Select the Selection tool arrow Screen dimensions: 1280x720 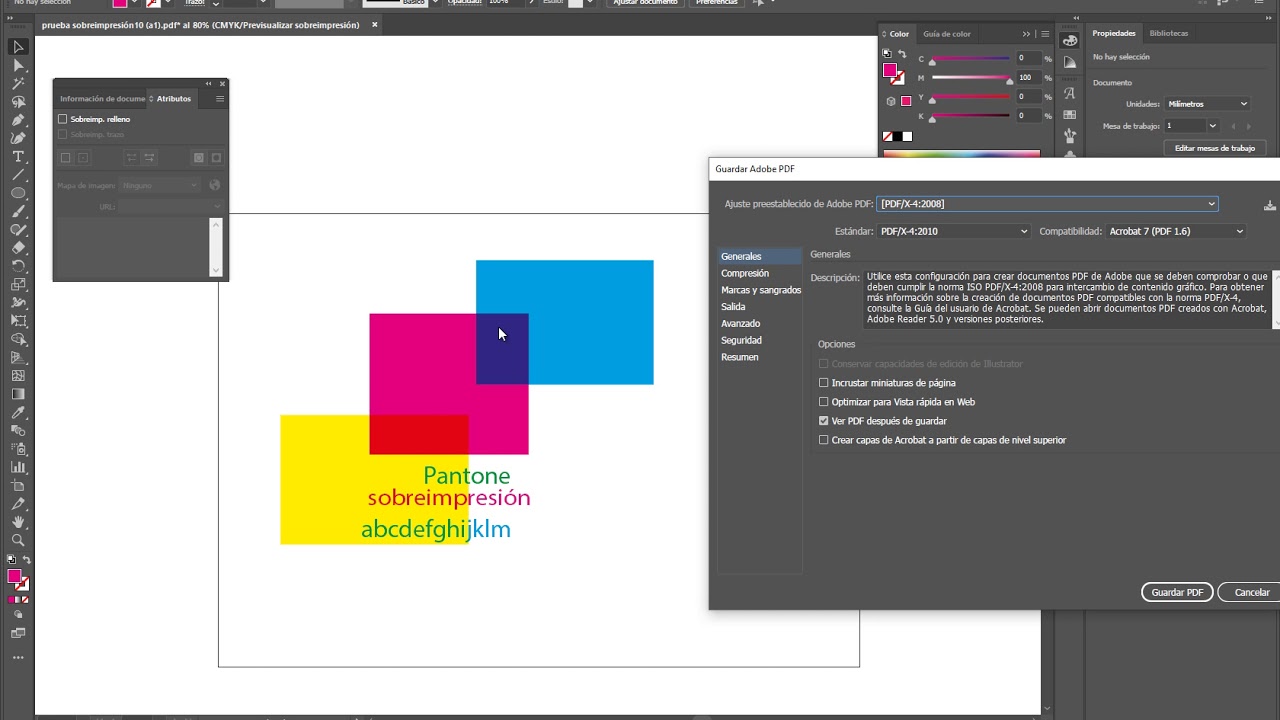point(18,47)
